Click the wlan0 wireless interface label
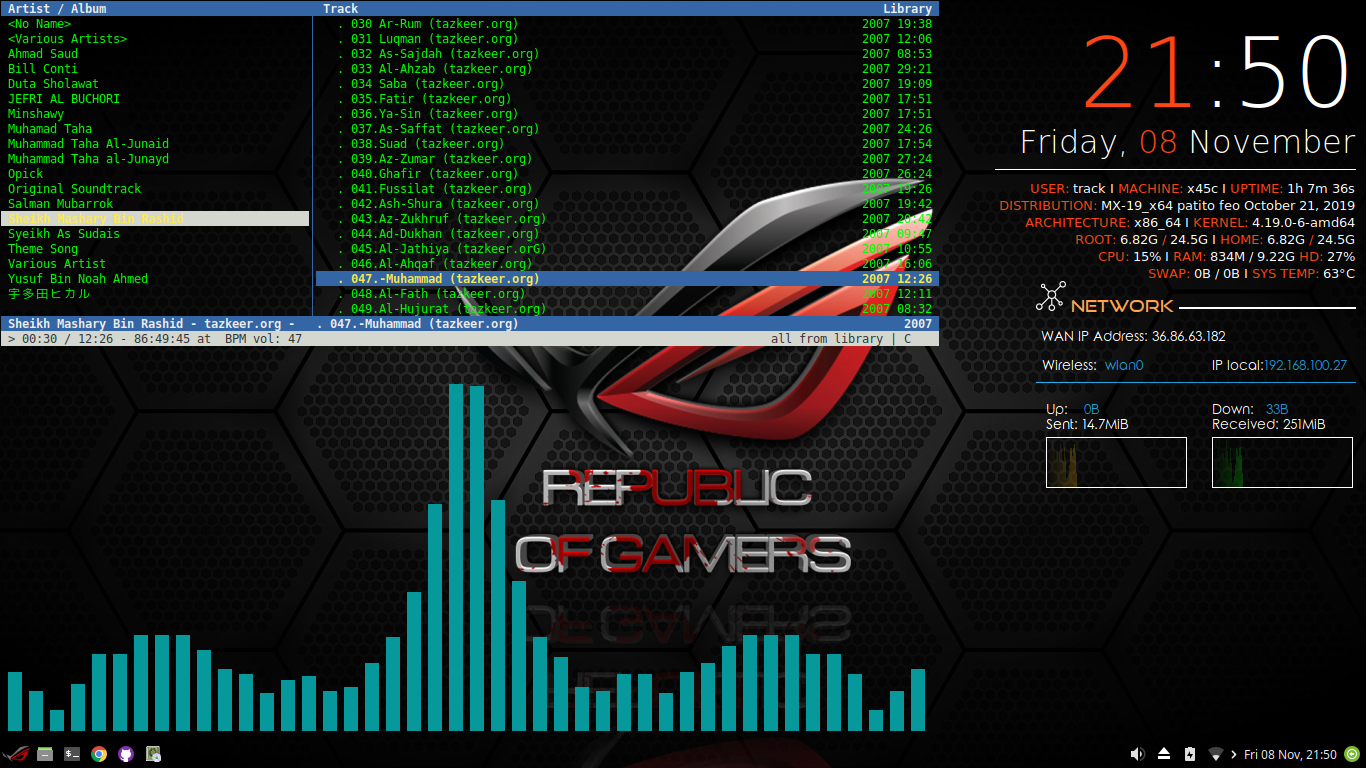 [x=1124, y=365]
